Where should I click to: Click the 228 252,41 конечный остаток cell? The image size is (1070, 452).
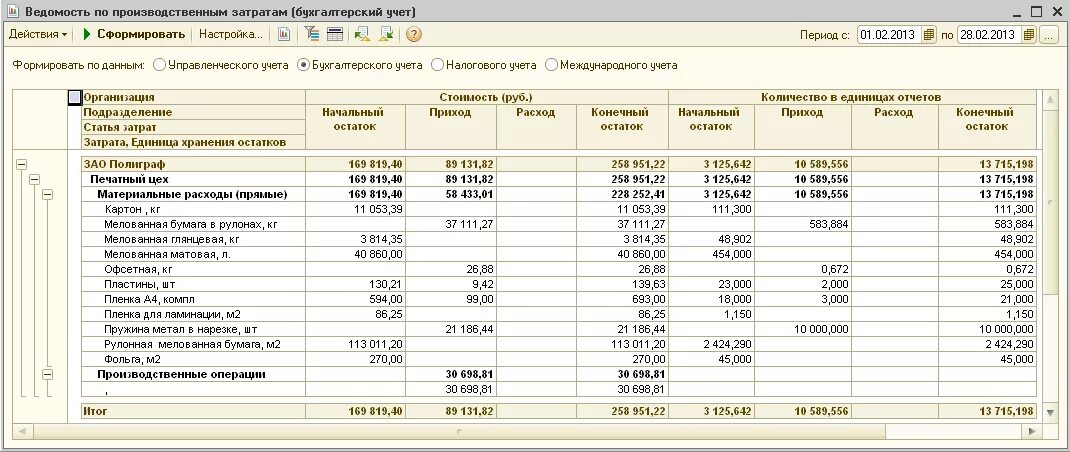click(x=622, y=194)
